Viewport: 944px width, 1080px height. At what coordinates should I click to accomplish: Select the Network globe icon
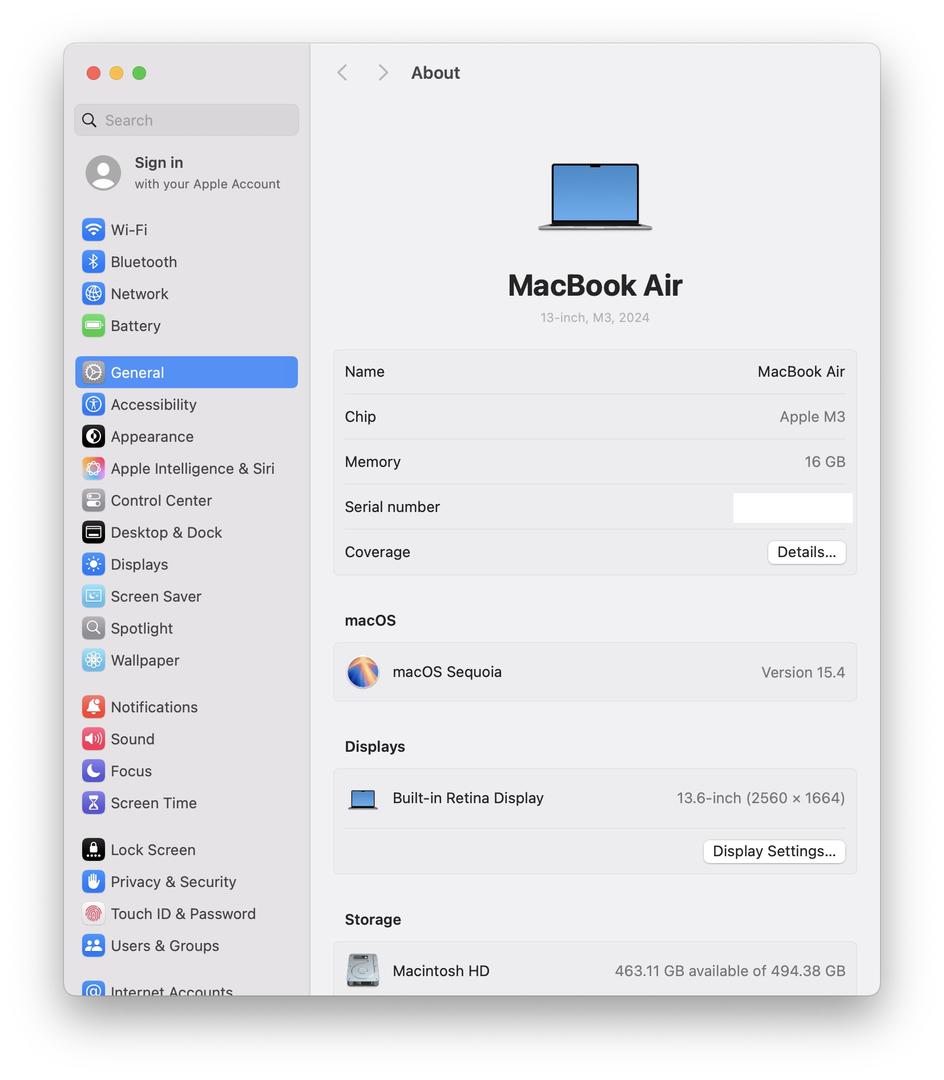coord(93,293)
